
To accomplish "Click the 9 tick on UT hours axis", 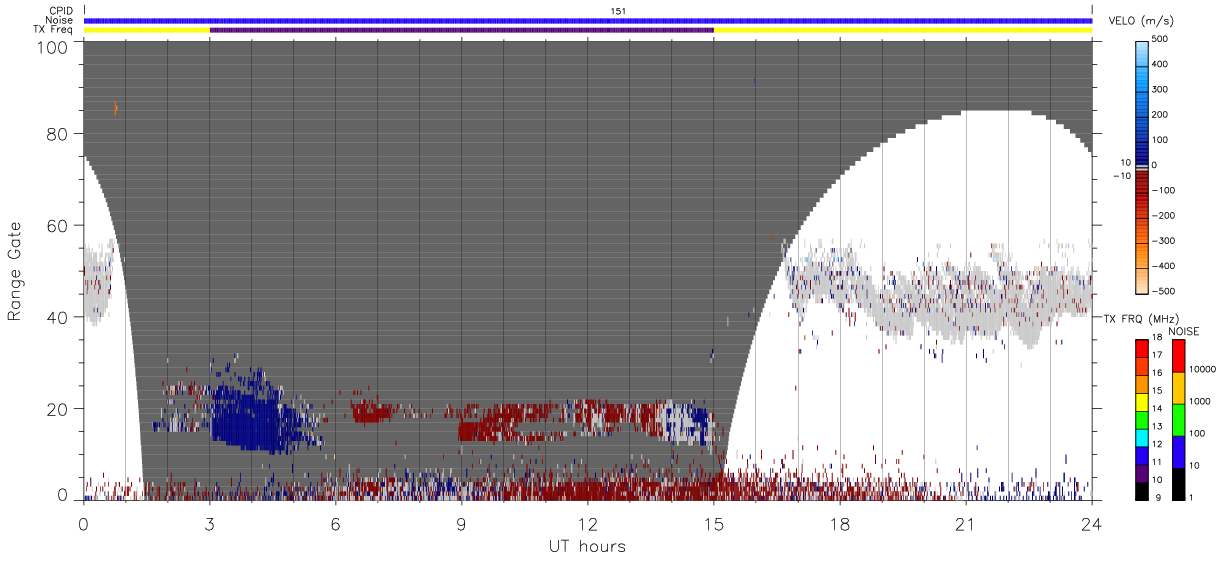I will point(461,523).
